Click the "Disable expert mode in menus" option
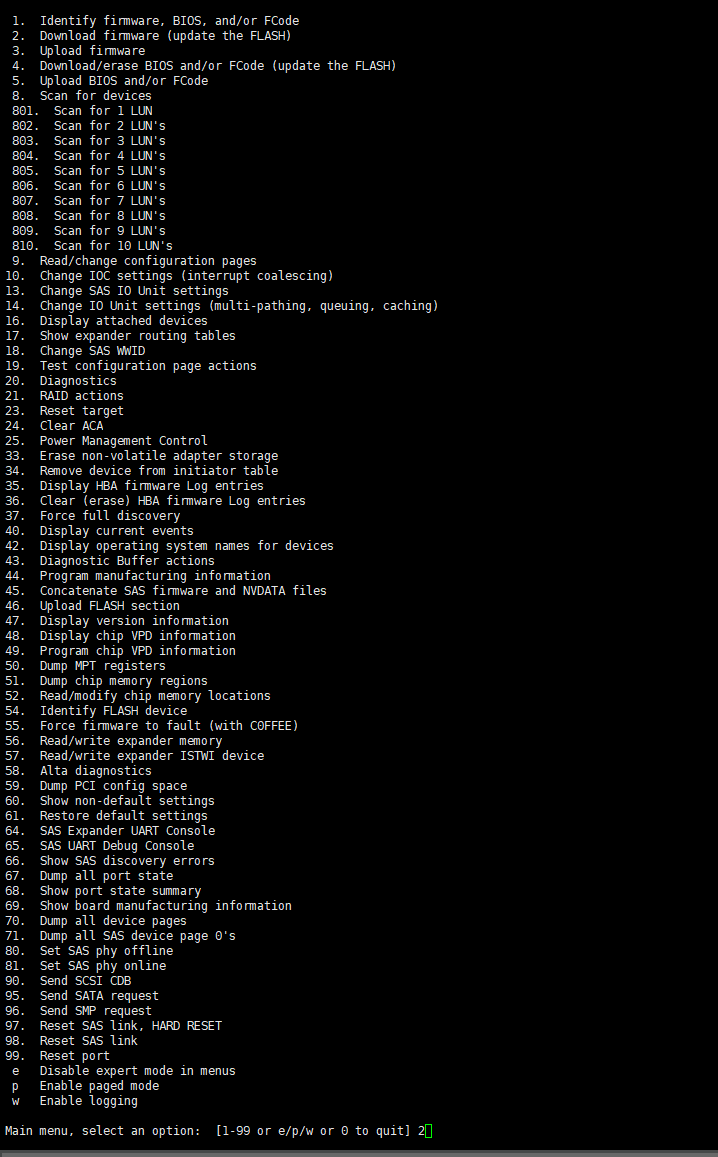The width and height of the screenshot is (718, 1157). 137,1071
